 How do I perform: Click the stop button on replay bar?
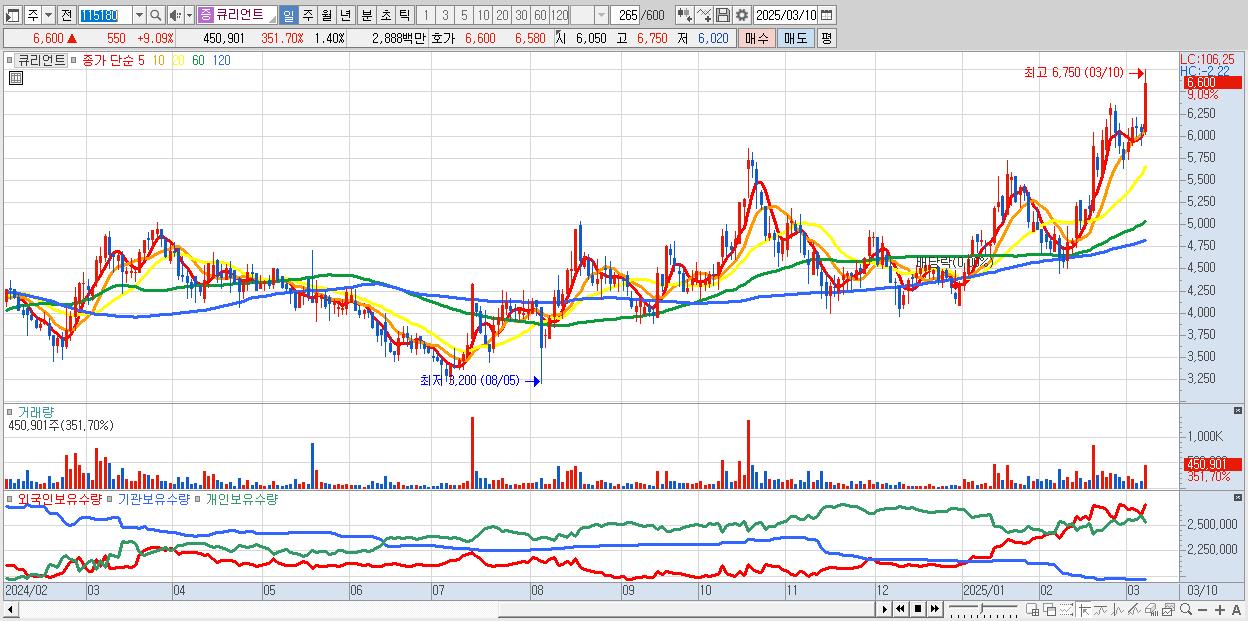point(917,609)
